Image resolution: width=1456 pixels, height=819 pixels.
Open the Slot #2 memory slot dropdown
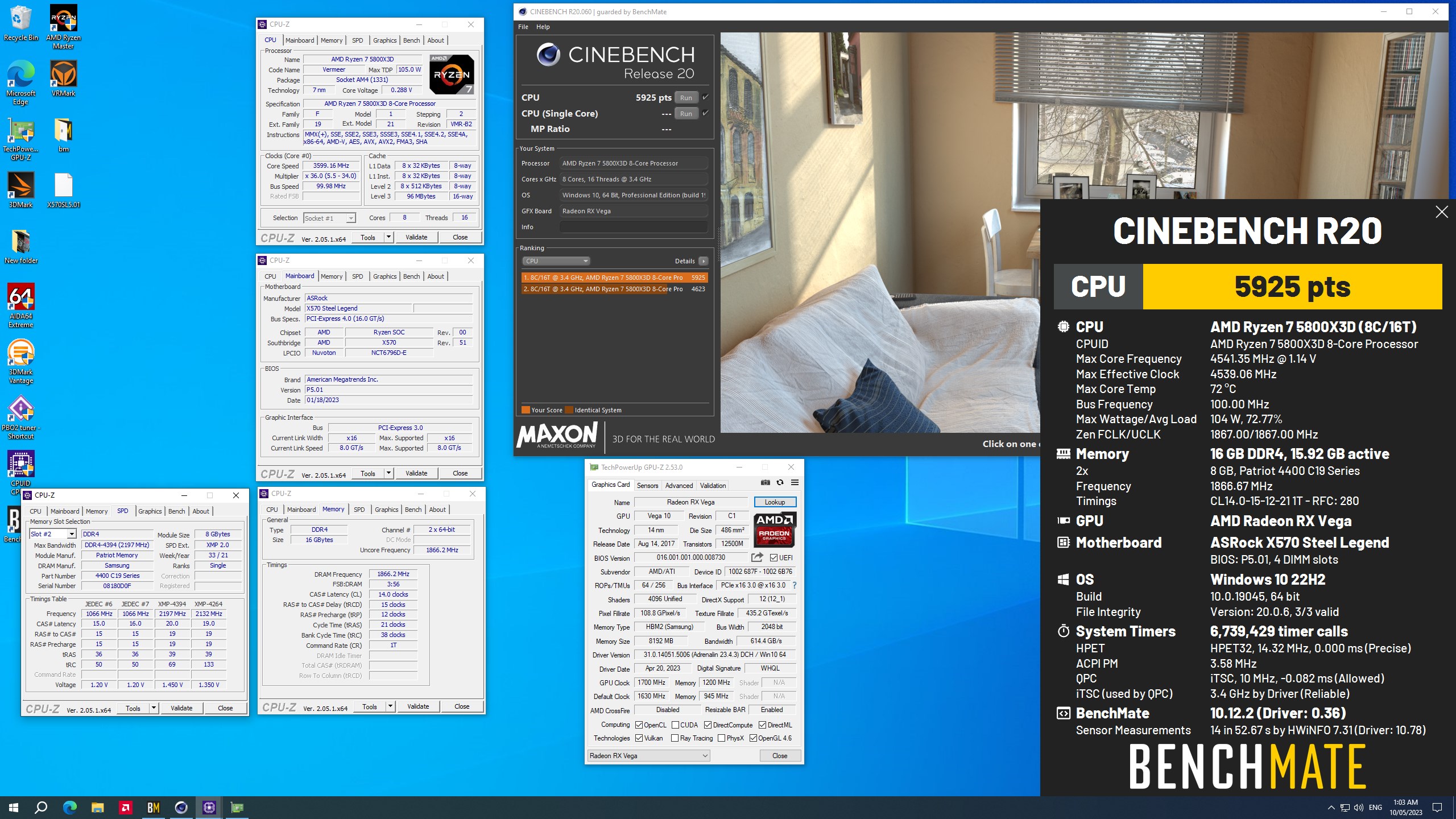pos(53,533)
